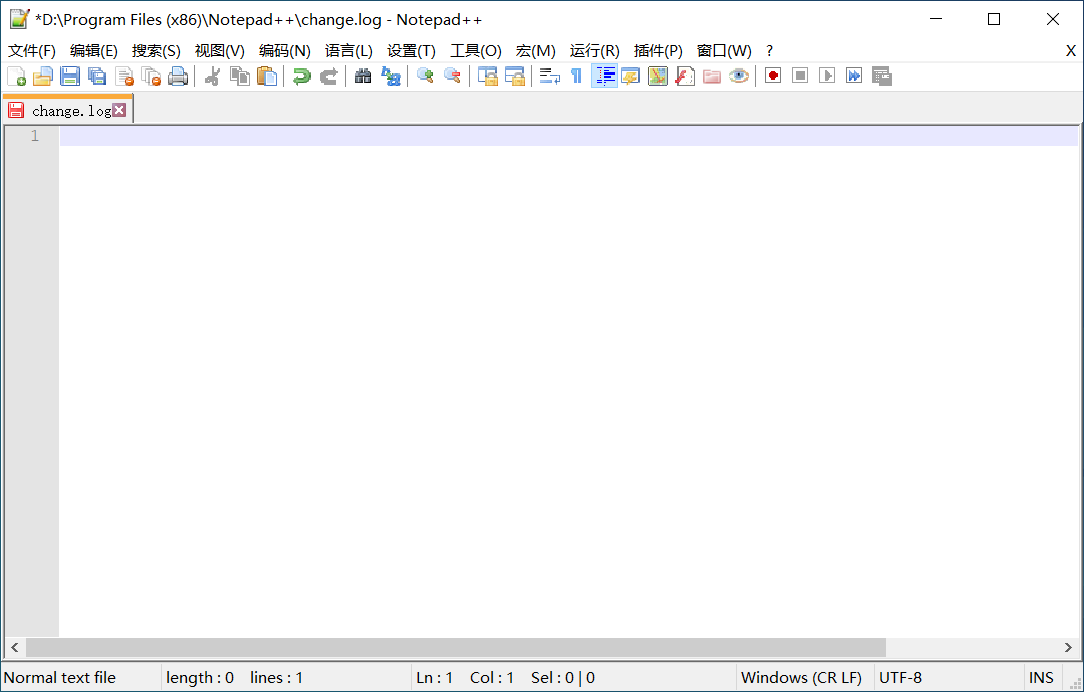Click the horizontal scrollbar left arrow
The image size is (1084, 692).
[x=15, y=648]
